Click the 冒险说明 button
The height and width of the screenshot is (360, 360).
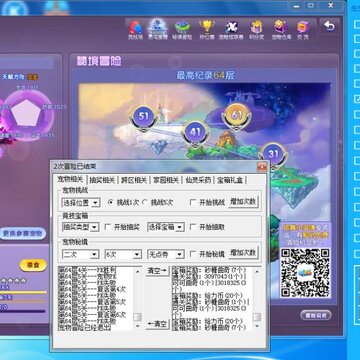[316, 315]
